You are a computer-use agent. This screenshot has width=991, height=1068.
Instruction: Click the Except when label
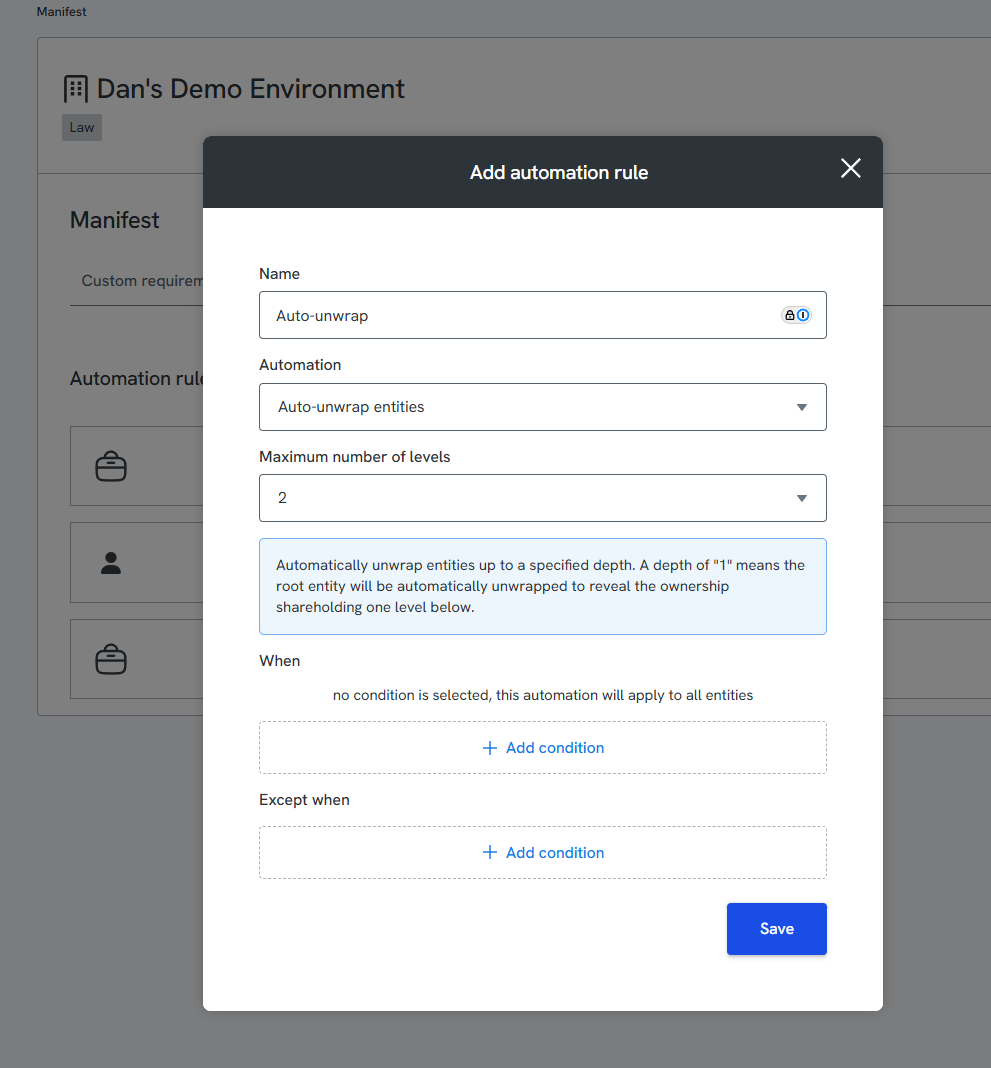coord(304,800)
